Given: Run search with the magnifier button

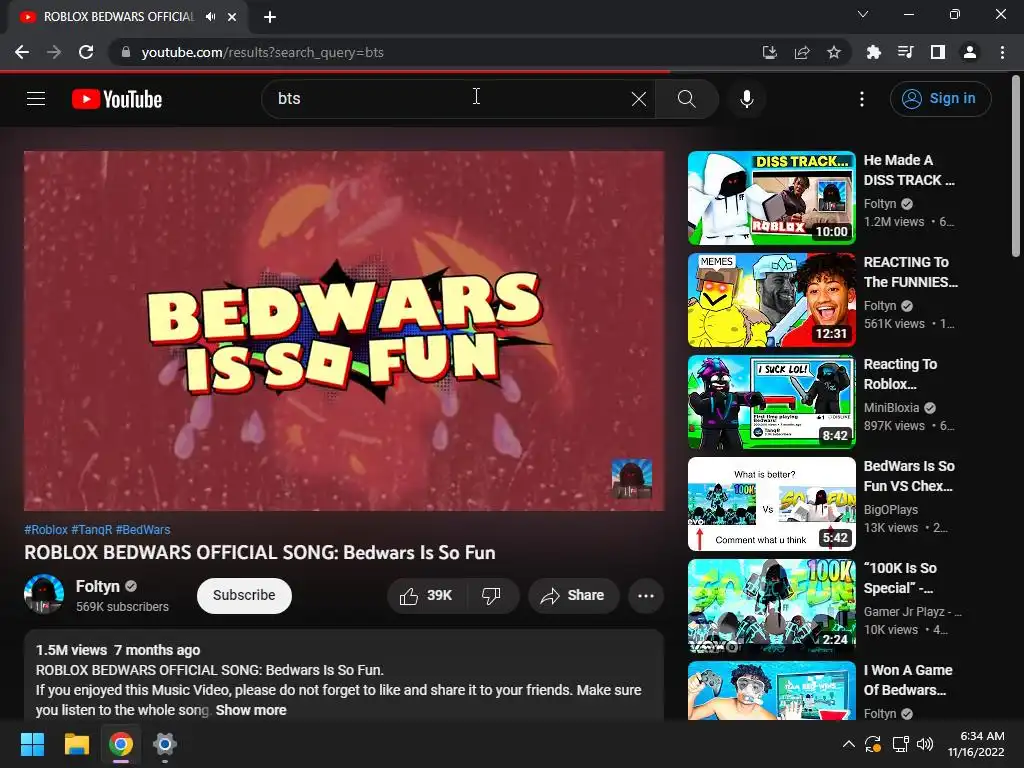Looking at the screenshot, I should pos(686,99).
